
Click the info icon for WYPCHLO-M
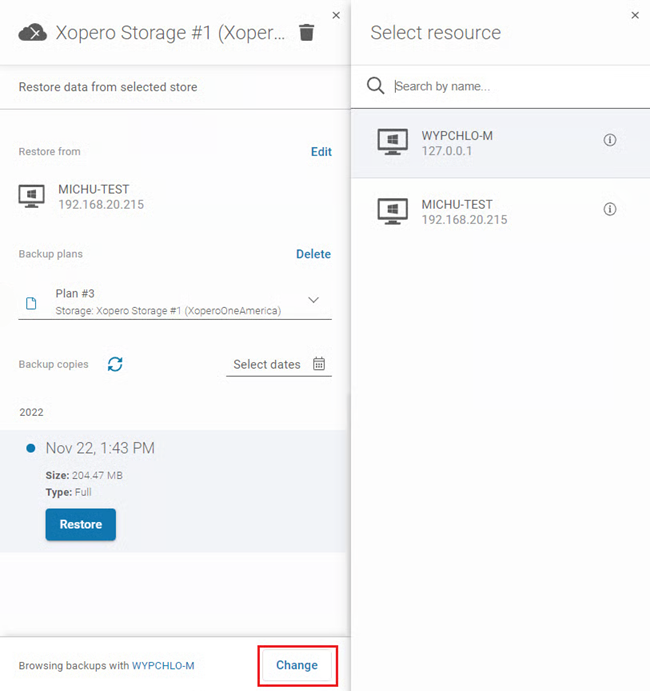(610, 140)
